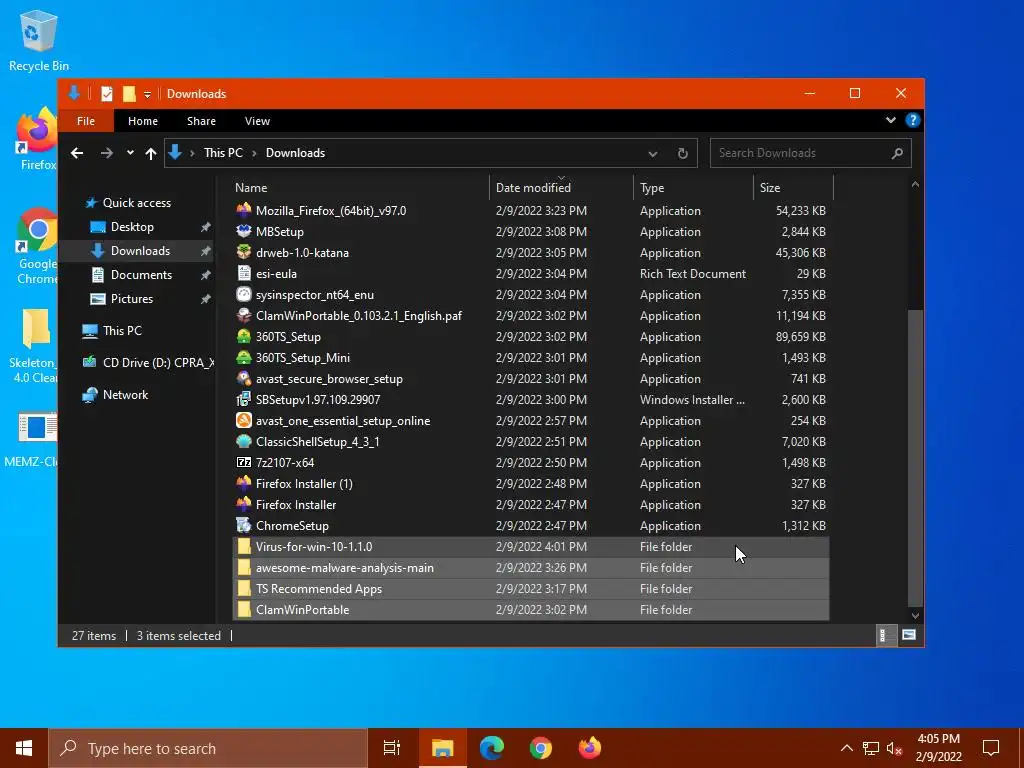Open the Home ribbon tab

(142, 121)
